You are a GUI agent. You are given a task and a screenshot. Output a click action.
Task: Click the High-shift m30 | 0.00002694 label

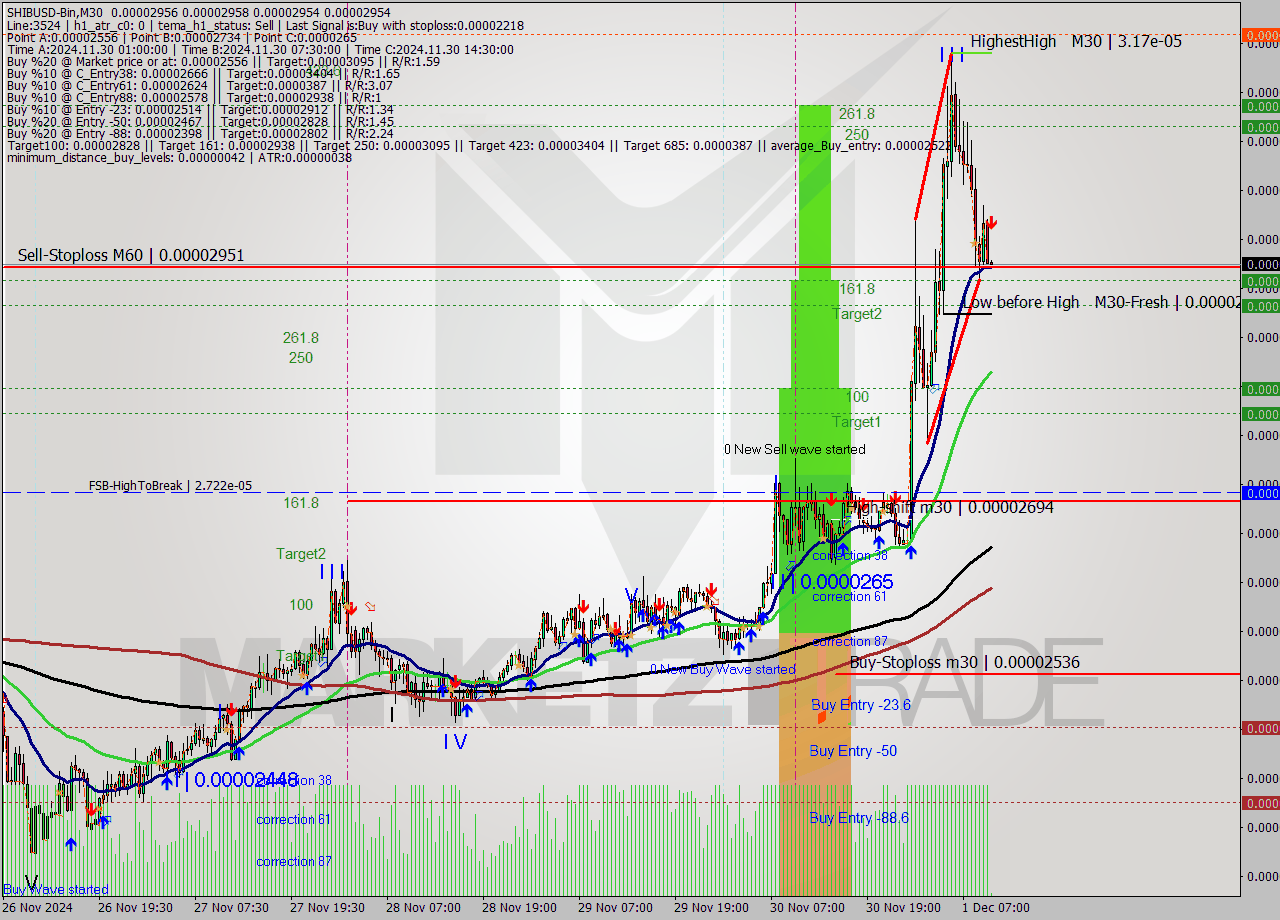tap(949, 507)
